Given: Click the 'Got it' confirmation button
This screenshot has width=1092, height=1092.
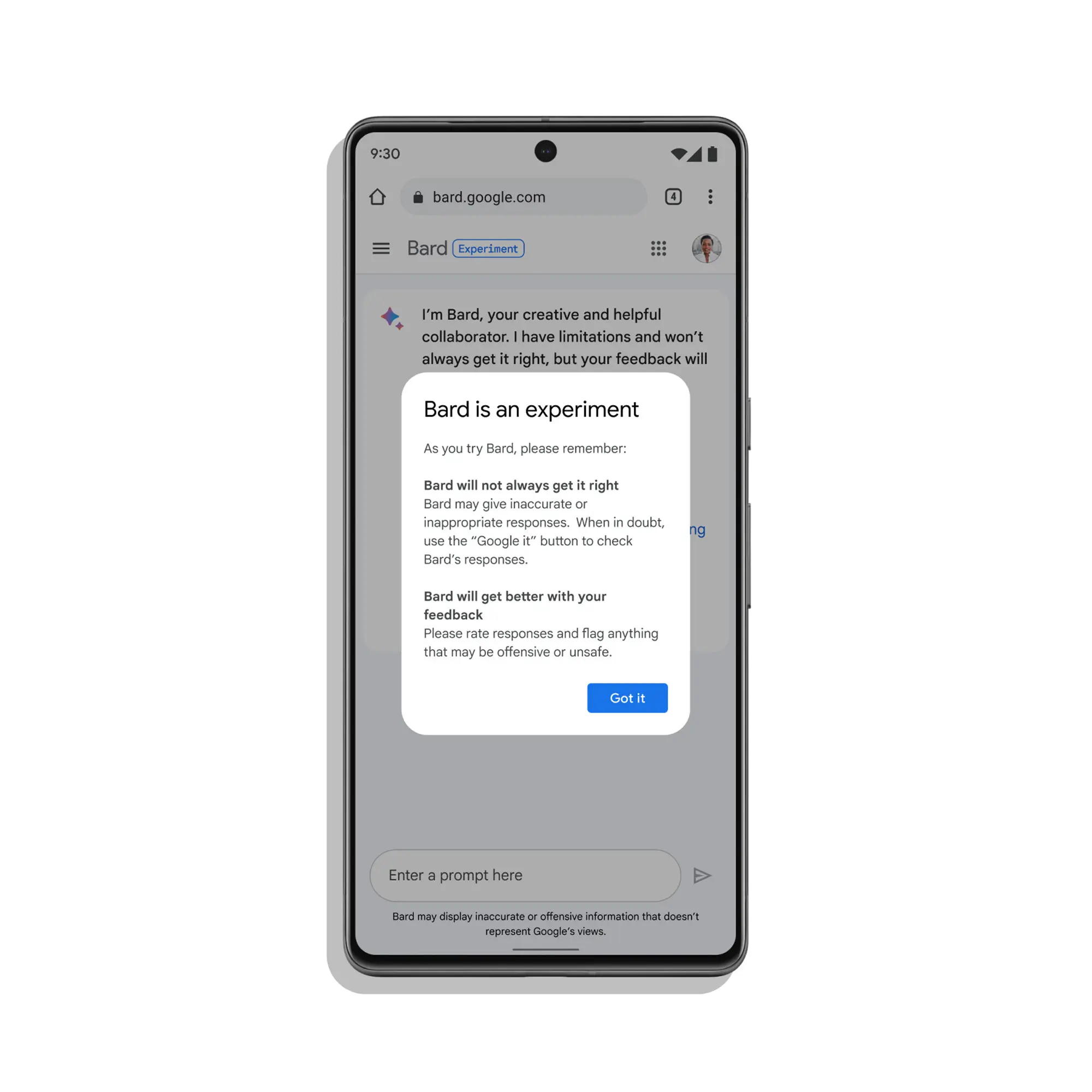Looking at the screenshot, I should [x=627, y=697].
